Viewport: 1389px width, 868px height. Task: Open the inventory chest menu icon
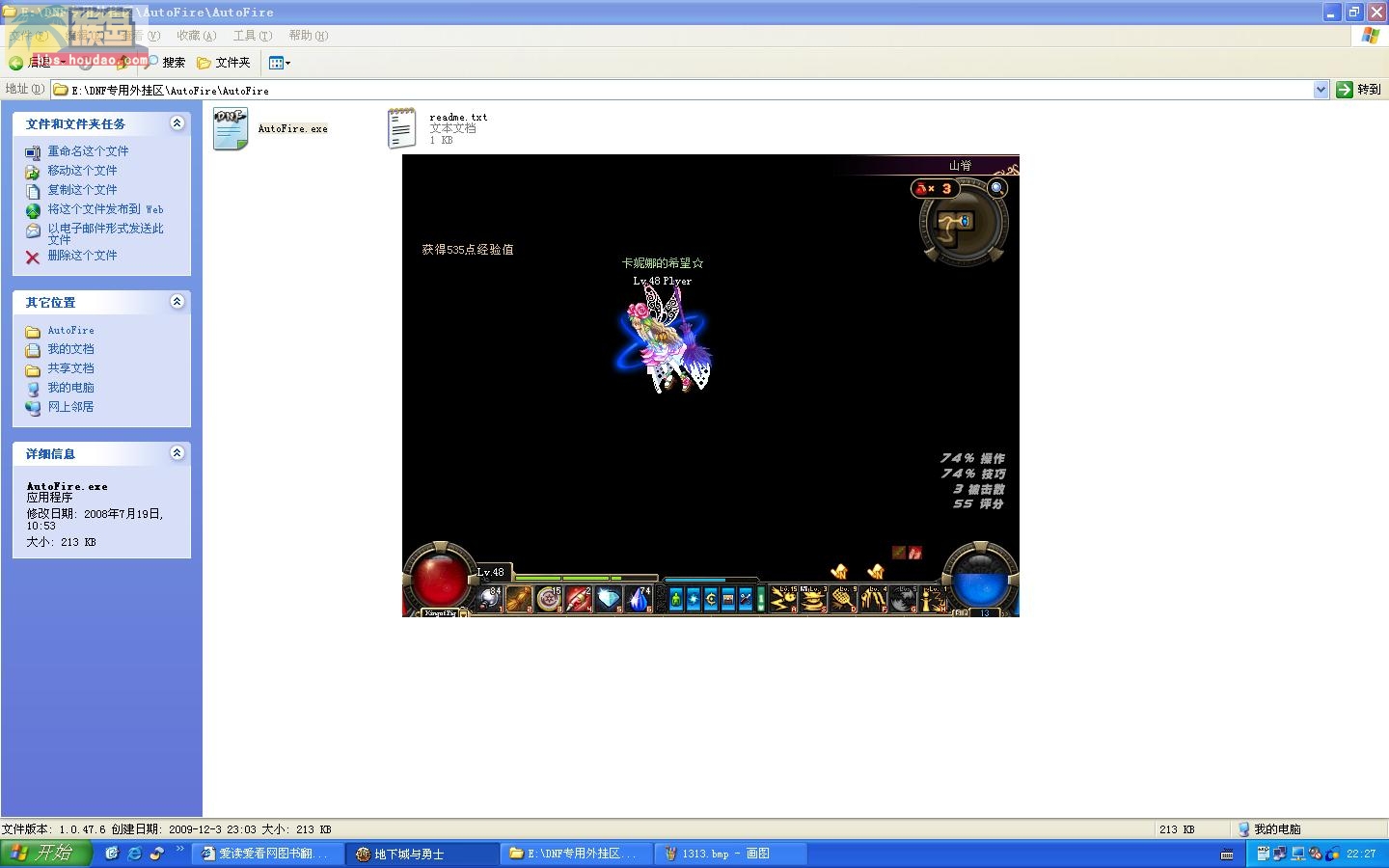tap(728, 599)
